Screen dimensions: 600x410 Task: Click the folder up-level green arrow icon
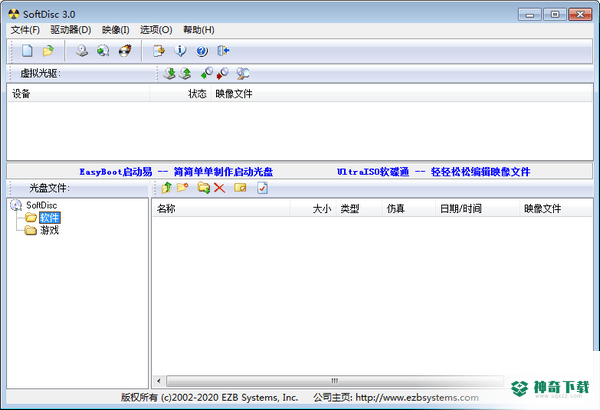[x=166, y=188]
